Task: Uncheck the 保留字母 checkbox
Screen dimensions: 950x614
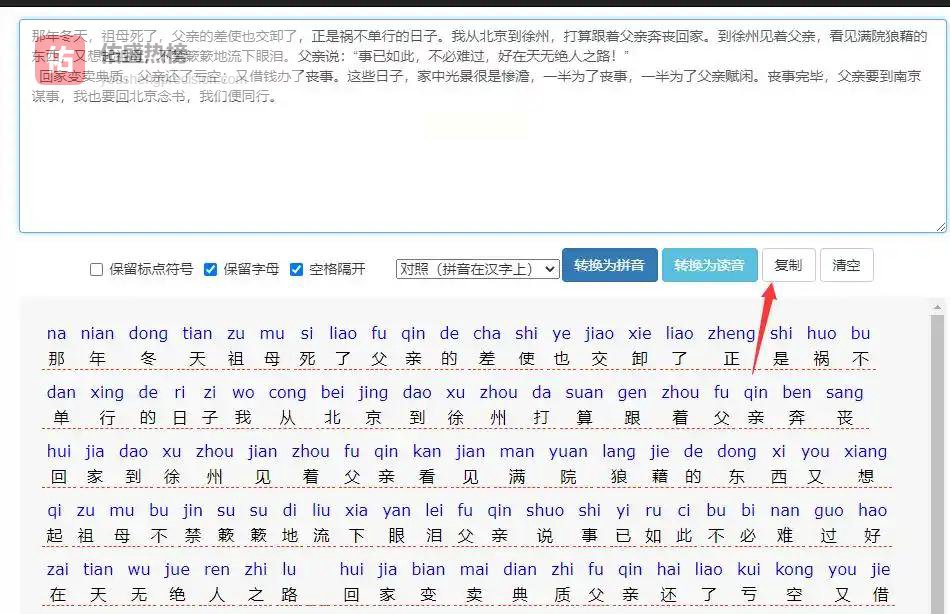Action: (x=211, y=269)
